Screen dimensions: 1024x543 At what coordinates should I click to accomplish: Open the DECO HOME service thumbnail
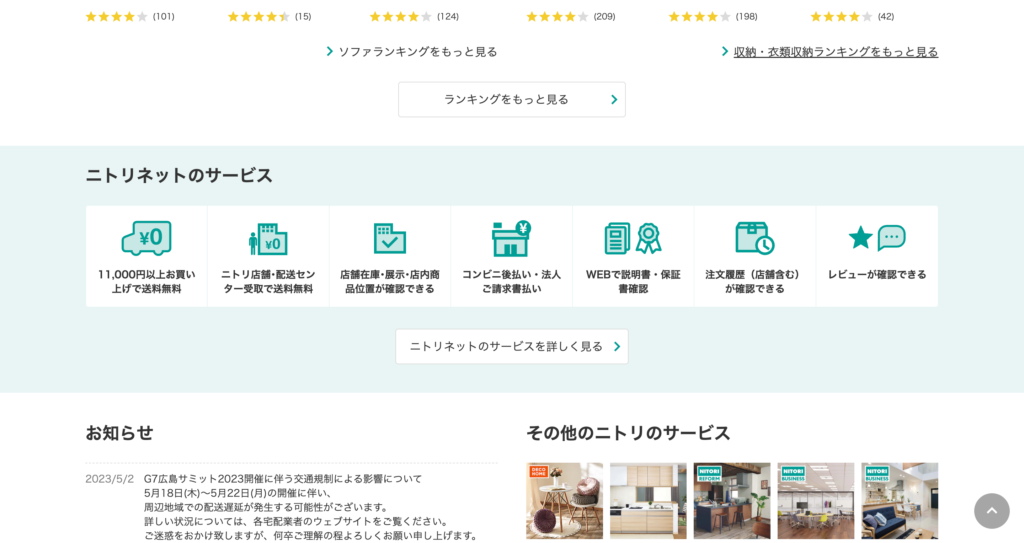[564, 501]
